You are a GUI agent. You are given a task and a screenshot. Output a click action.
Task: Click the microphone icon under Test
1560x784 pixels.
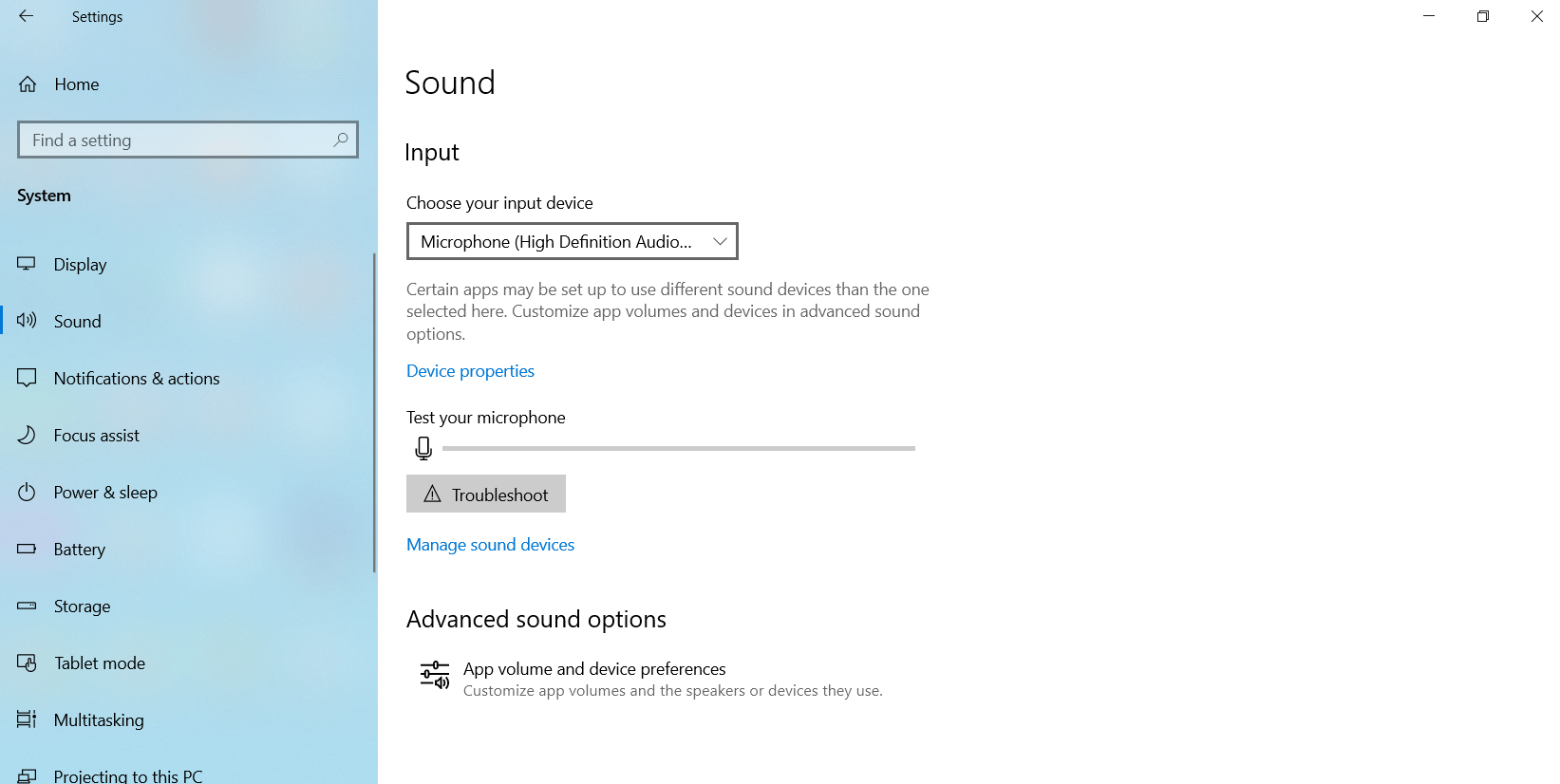(423, 448)
